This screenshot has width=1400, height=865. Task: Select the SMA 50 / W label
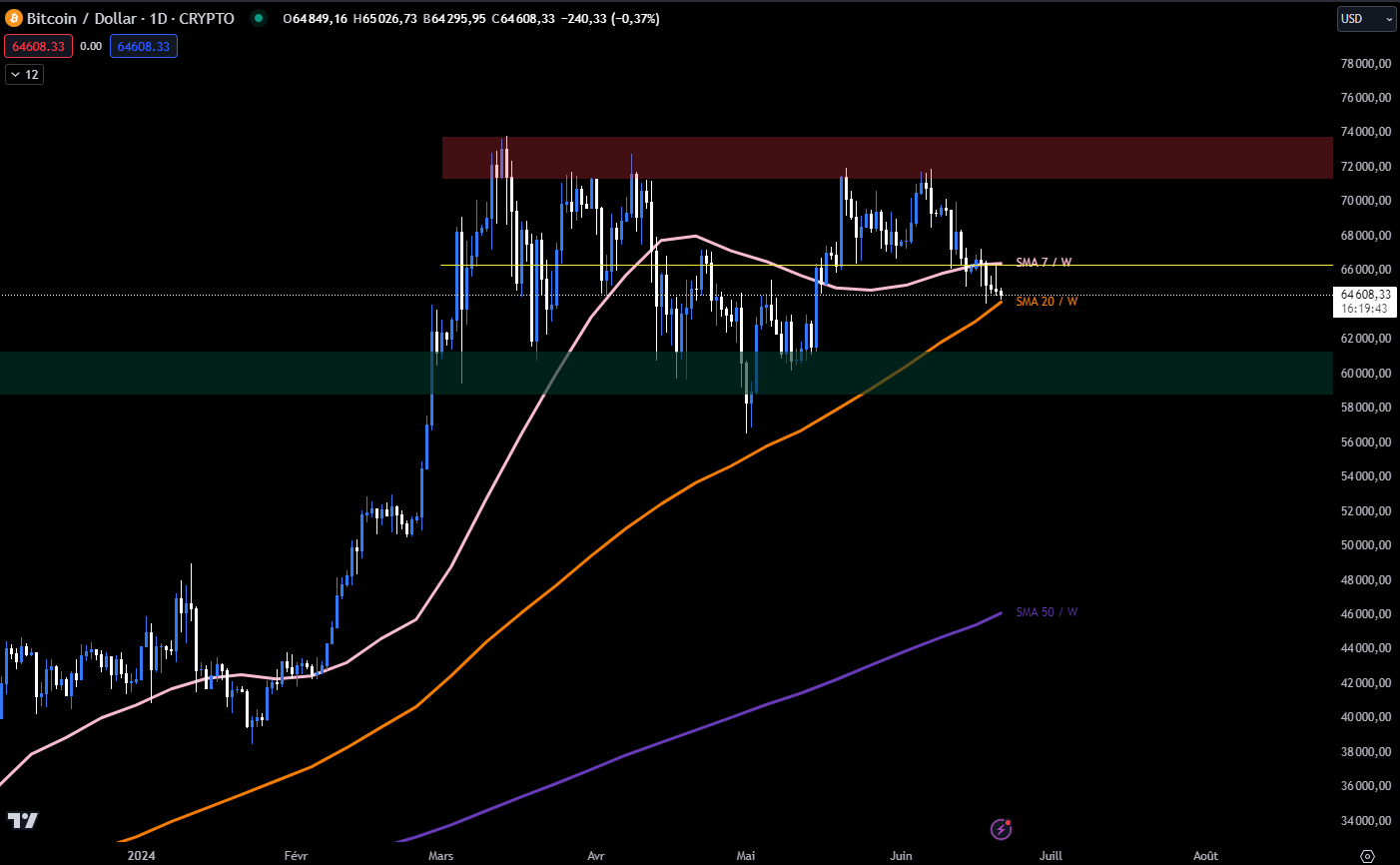pos(1047,612)
